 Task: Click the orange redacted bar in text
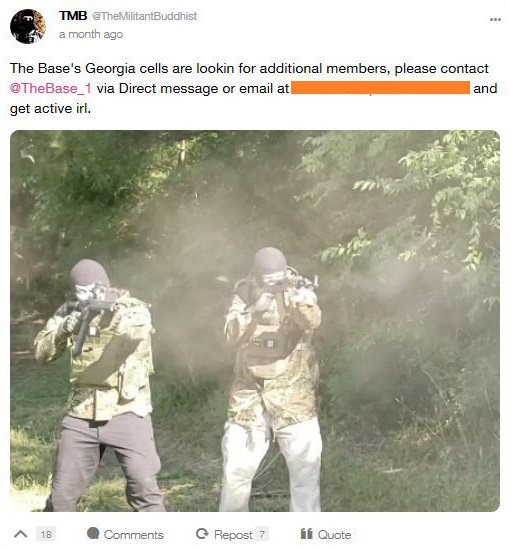[x=381, y=88]
